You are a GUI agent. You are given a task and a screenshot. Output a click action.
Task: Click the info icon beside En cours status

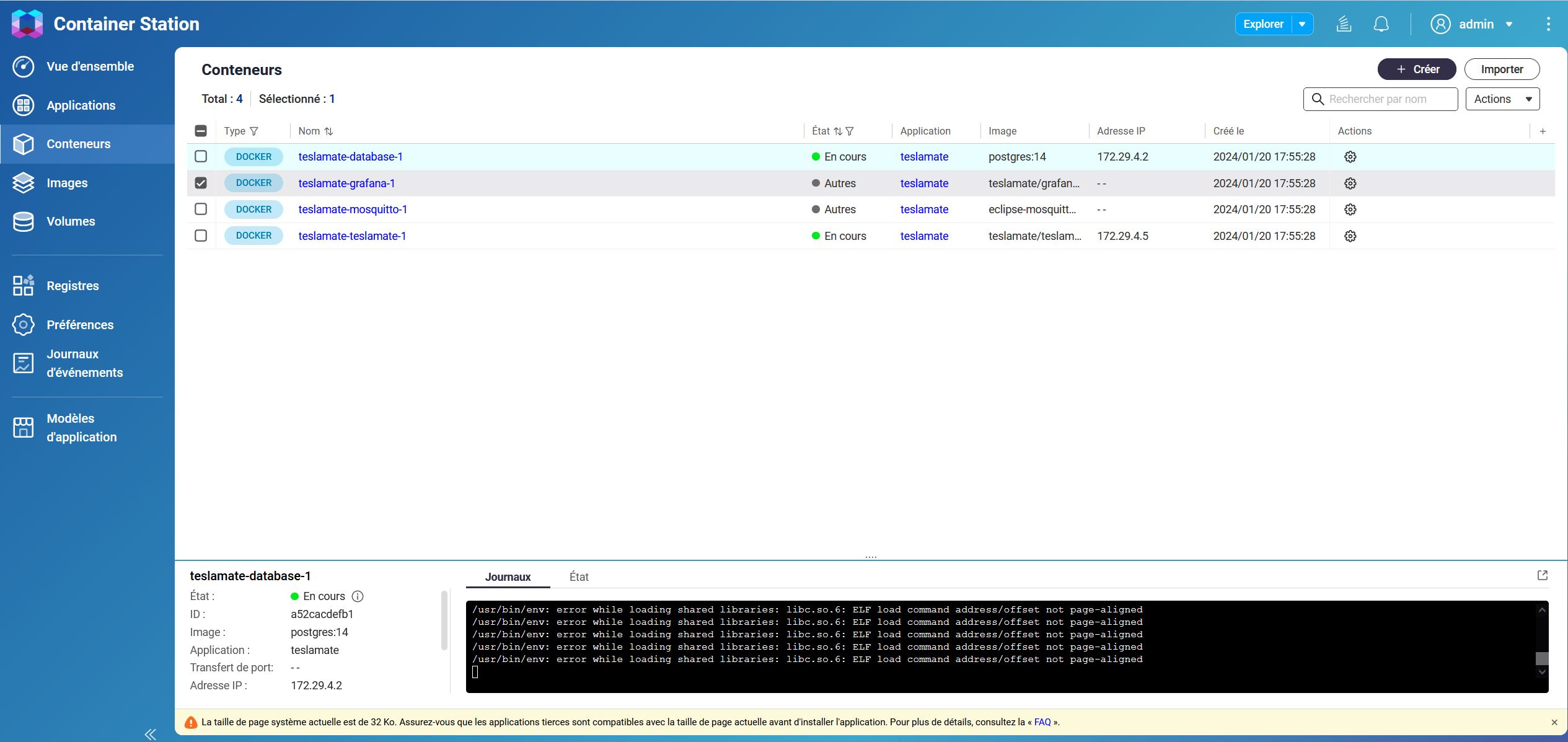point(358,596)
